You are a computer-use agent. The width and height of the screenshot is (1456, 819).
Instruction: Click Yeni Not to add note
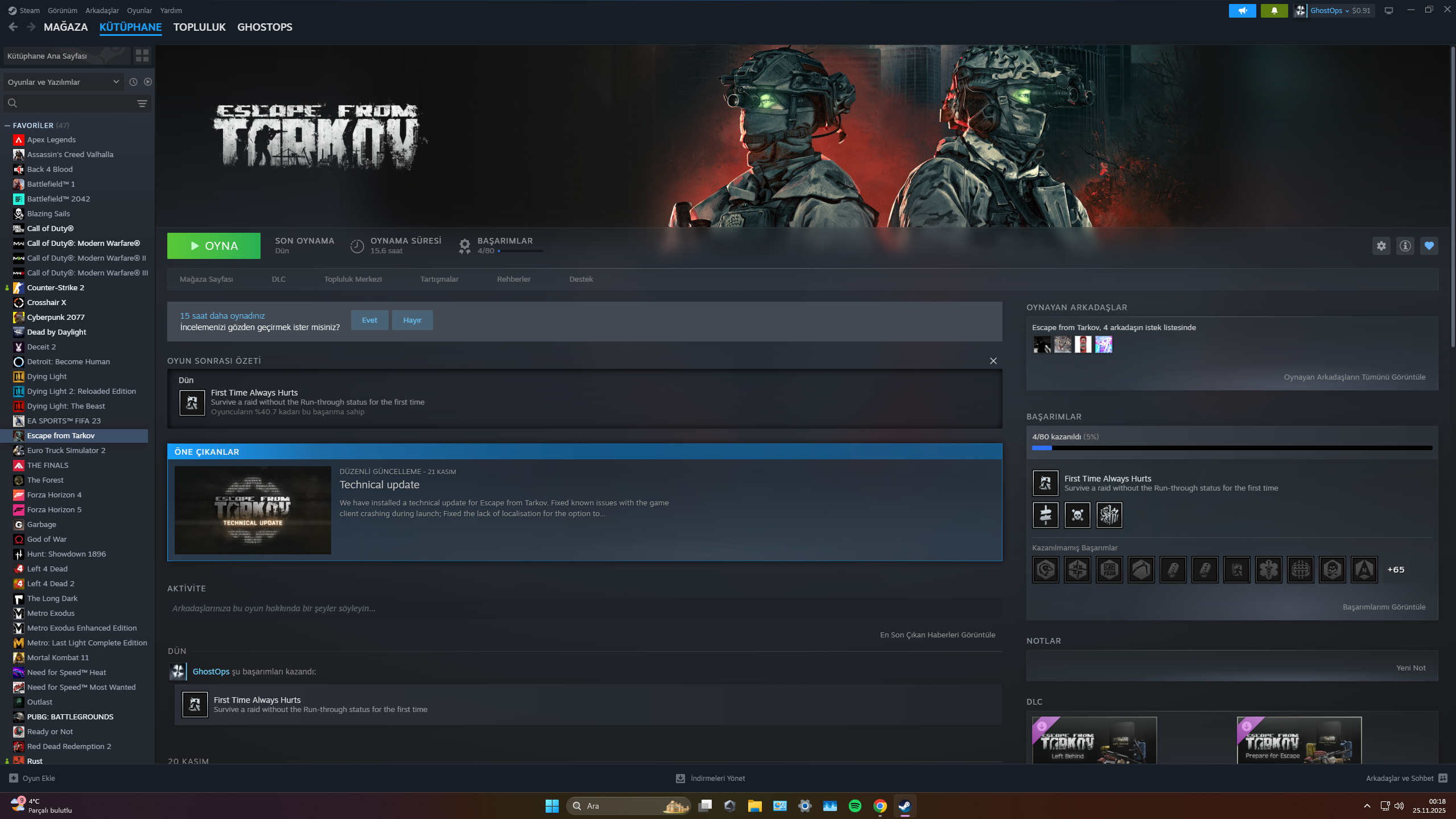(1411, 668)
